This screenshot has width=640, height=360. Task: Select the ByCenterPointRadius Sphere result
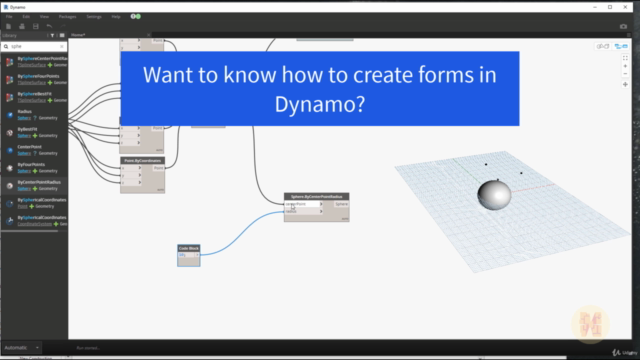pyautogui.click(x=34, y=185)
